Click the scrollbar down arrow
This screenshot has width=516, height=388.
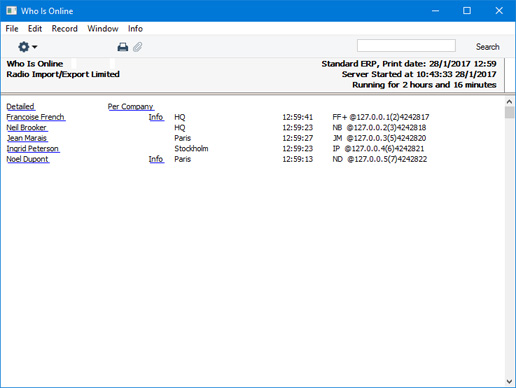[x=509, y=381]
